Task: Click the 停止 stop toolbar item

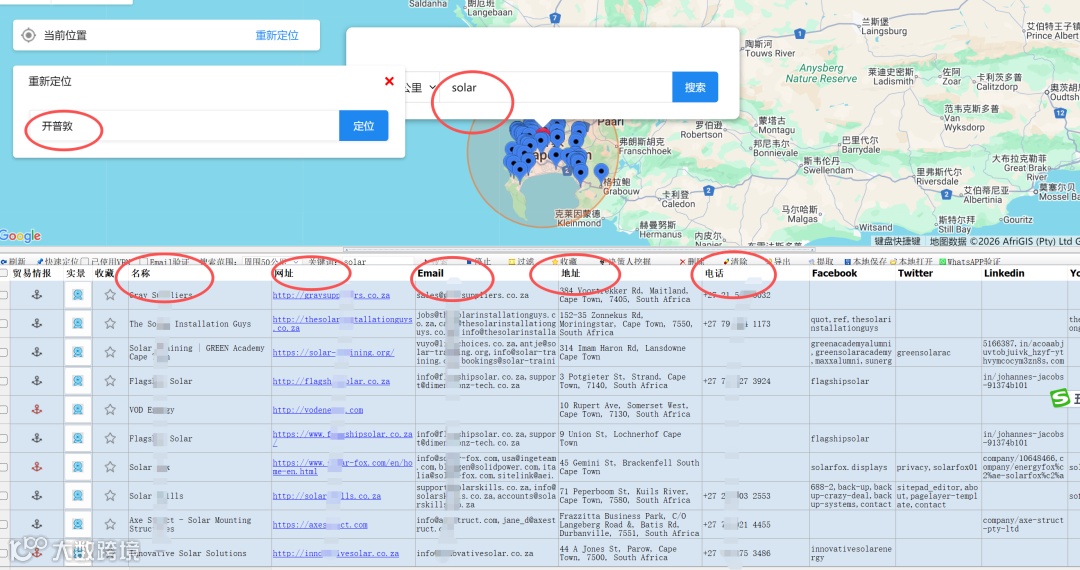Action: click(479, 262)
